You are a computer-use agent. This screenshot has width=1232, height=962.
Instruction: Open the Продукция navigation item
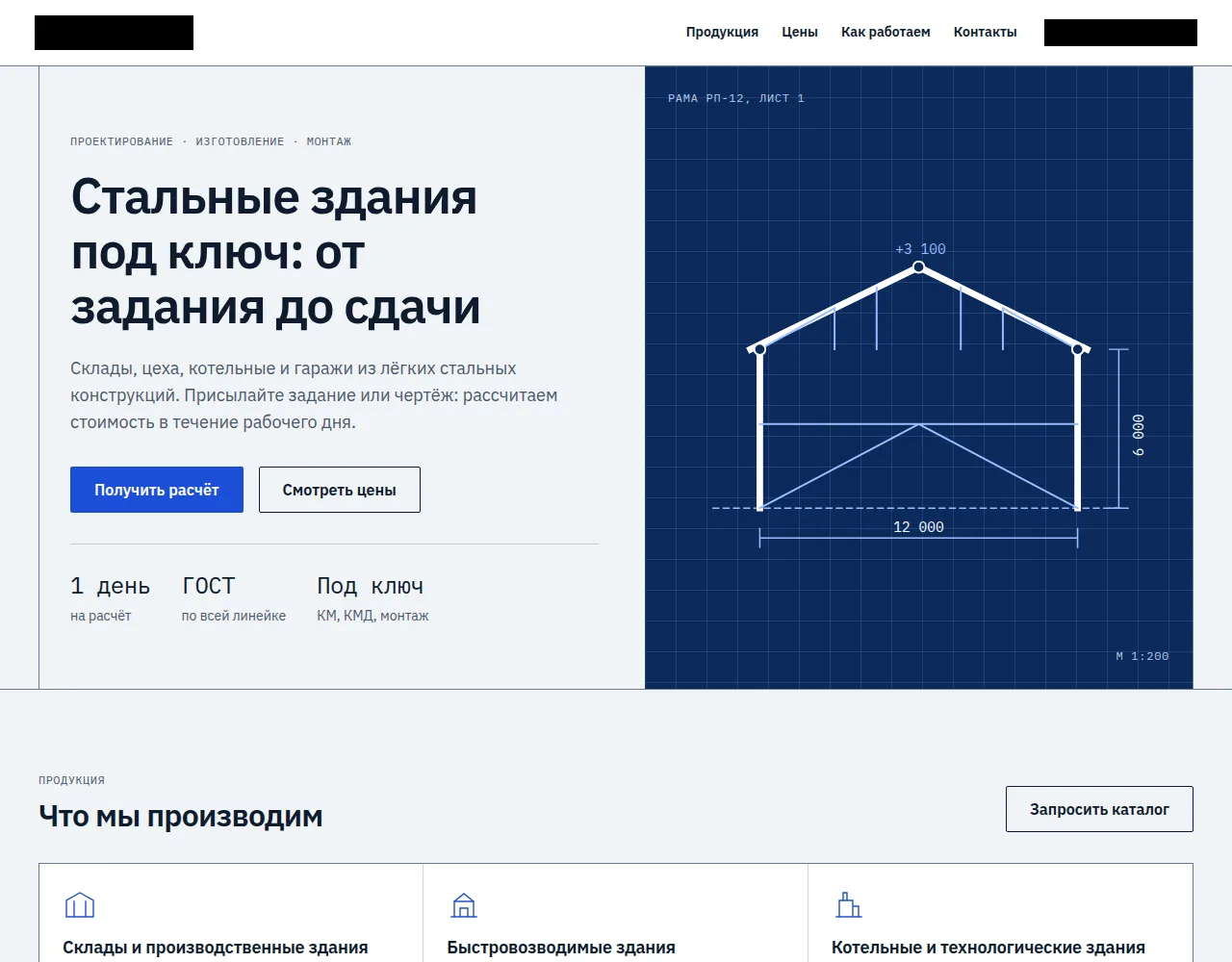coord(722,32)
